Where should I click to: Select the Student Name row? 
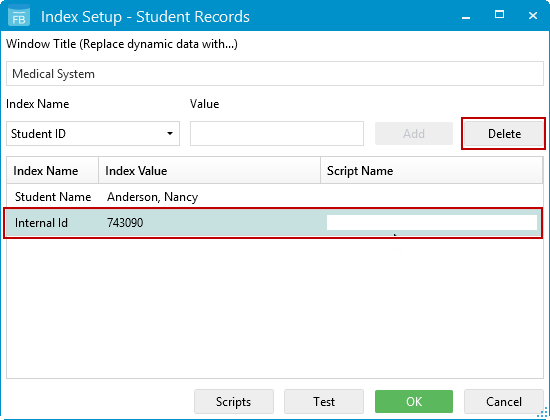(274, 197)
